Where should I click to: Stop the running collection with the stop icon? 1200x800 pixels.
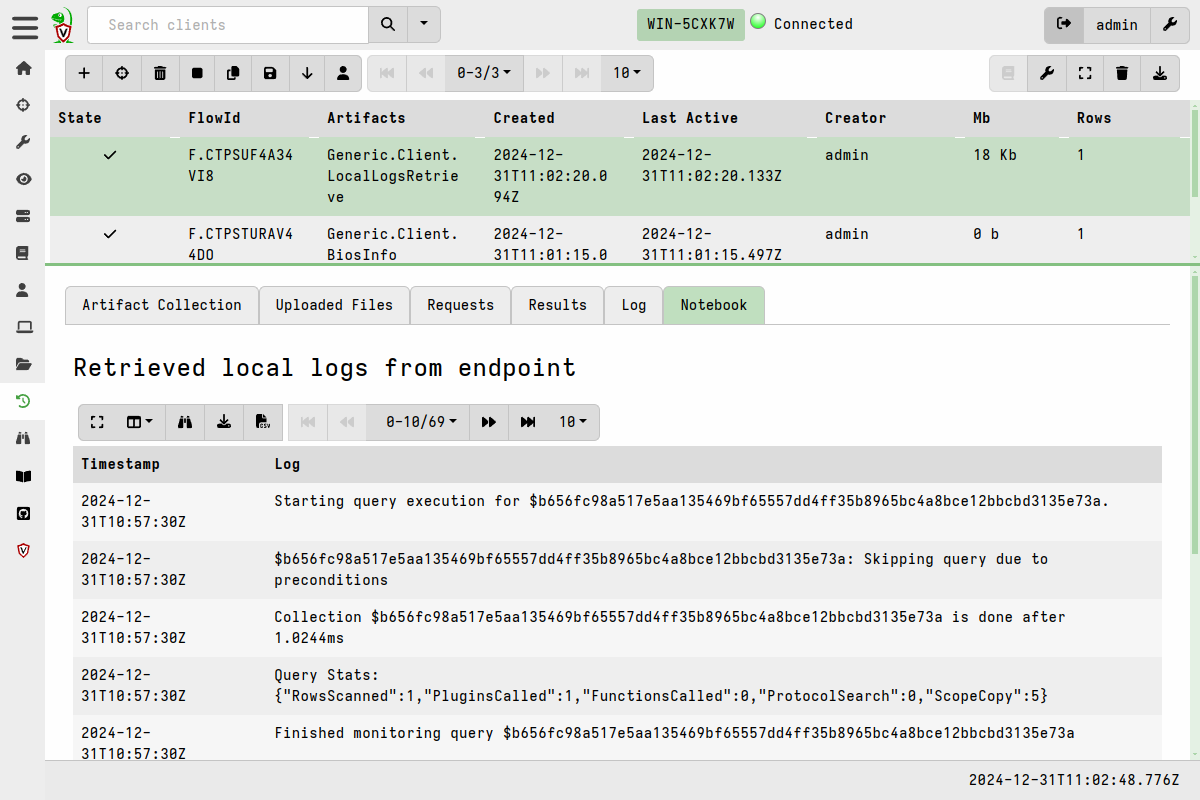tap(197, 73)
